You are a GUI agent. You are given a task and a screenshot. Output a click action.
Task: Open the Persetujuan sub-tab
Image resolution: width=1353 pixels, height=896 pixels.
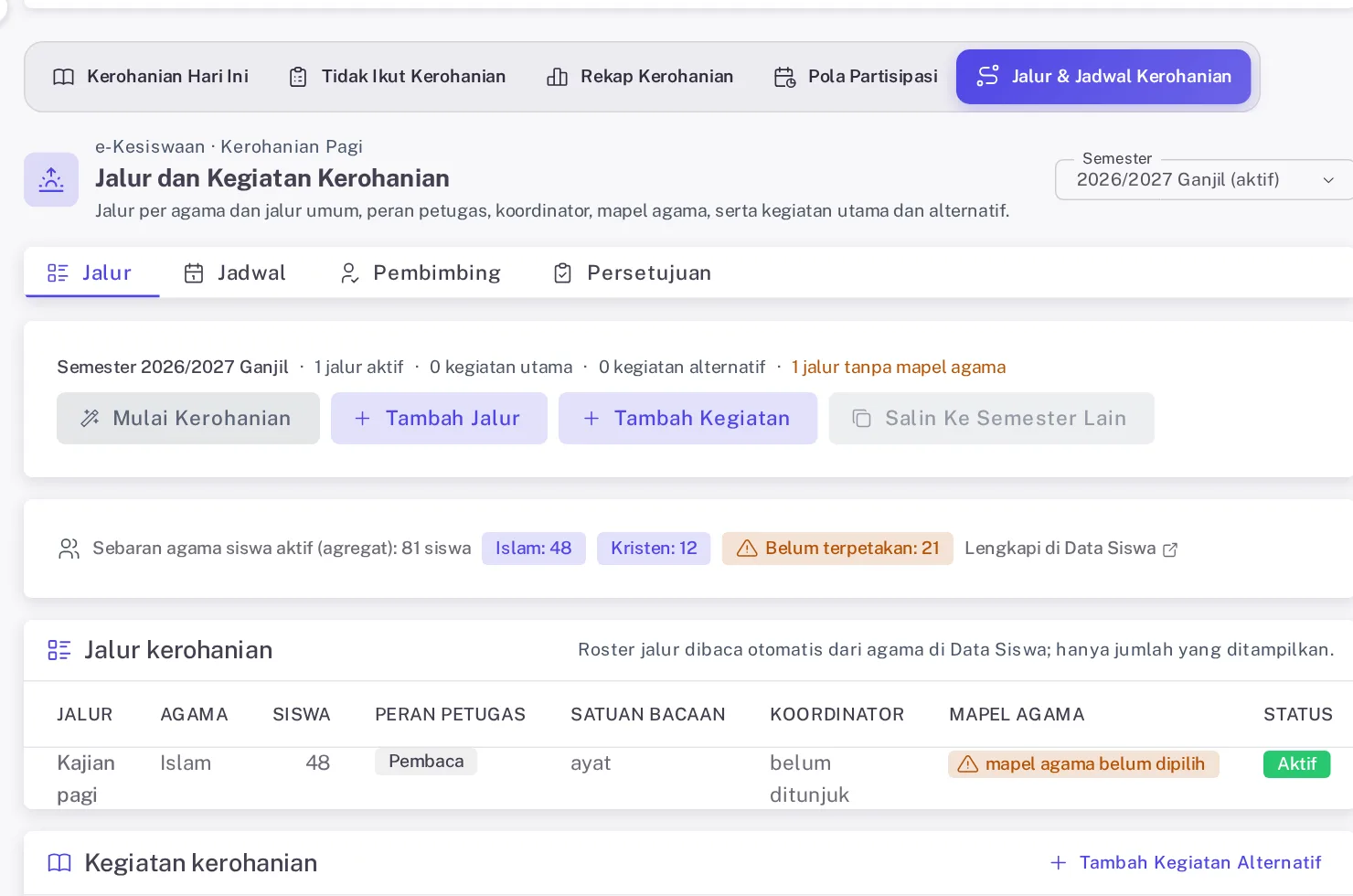pos(634,272)
